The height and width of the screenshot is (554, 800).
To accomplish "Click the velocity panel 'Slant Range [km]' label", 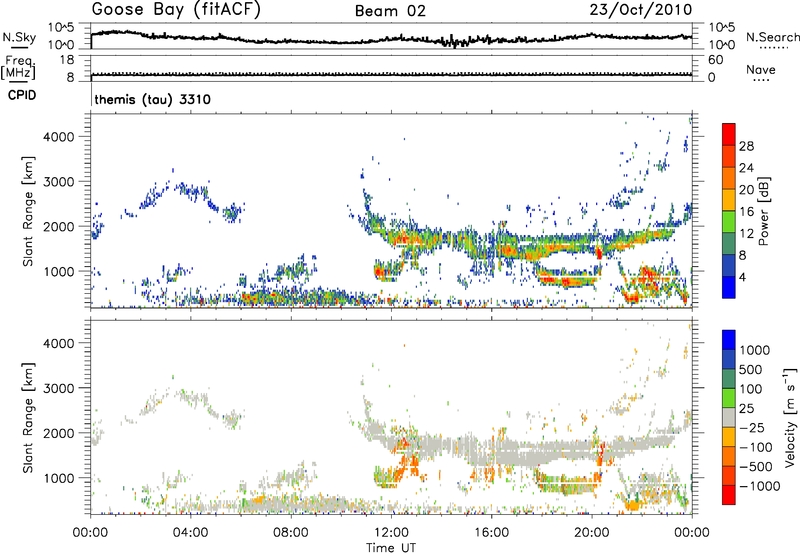I will tap(28, 418).
